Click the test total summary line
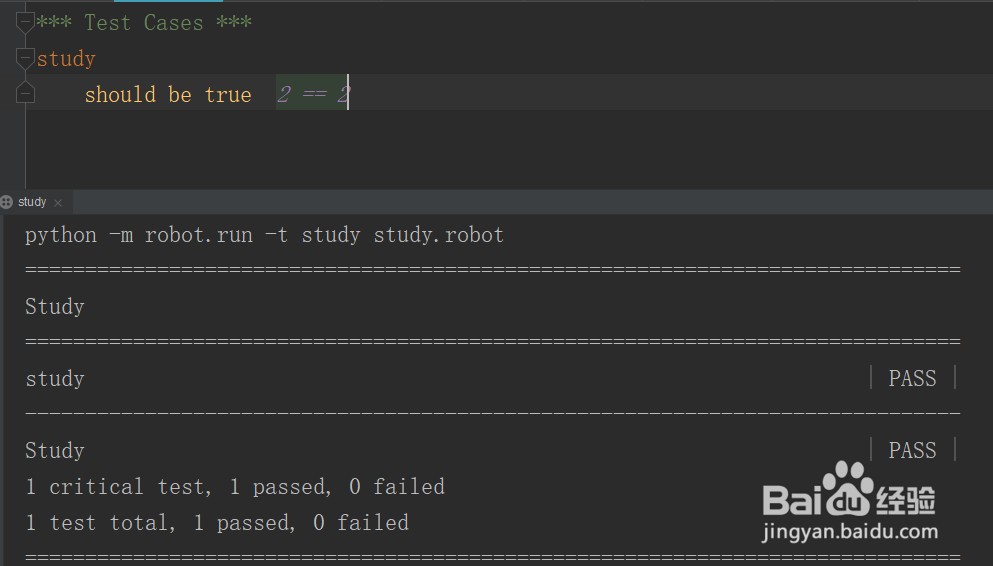The width and height of the screenshot is (993, 566). pos(217,523)
